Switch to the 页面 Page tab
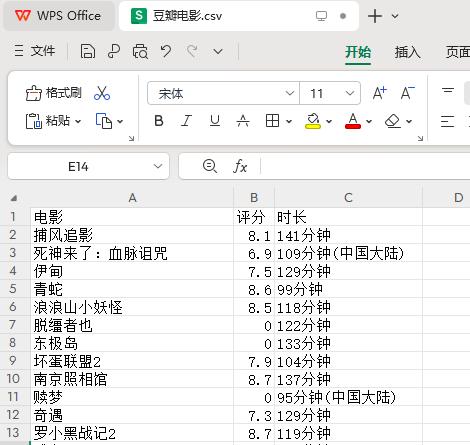The image size is (470, 445). click(x=458, y=52)
